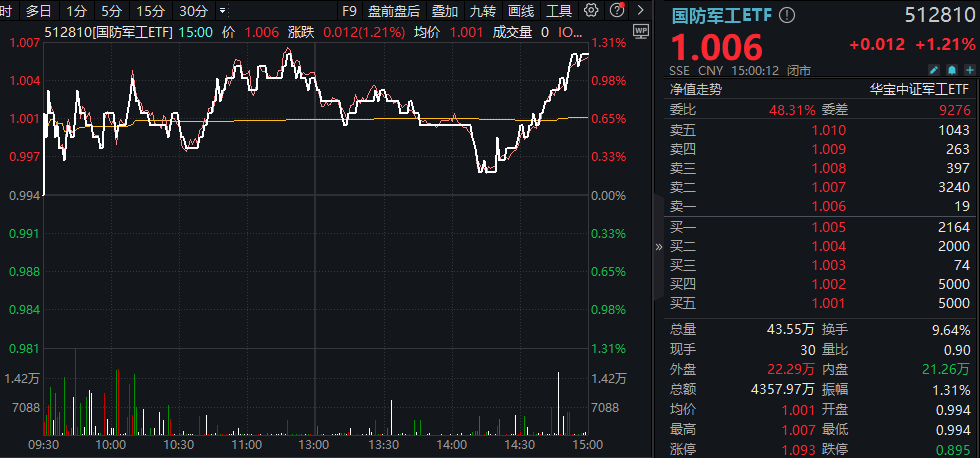Click the tall volume bar near 10:00

(117, 402)
